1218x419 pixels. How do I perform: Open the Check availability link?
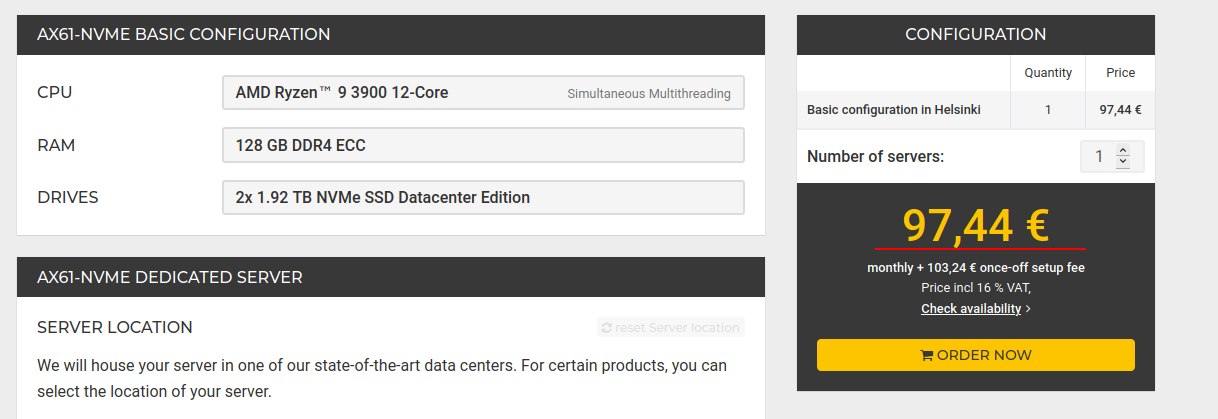click(971, 309)
